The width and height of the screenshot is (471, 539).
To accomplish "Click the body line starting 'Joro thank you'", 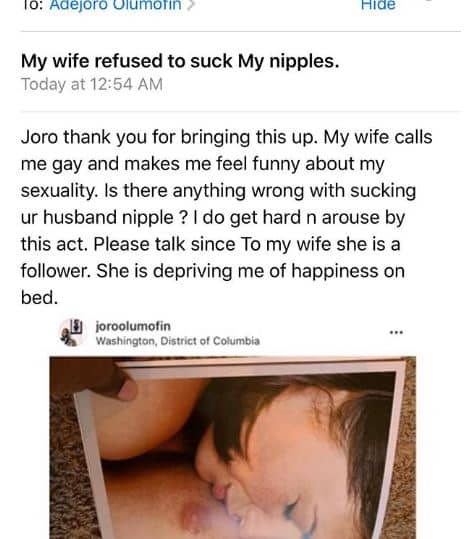I will click(226, 137).
